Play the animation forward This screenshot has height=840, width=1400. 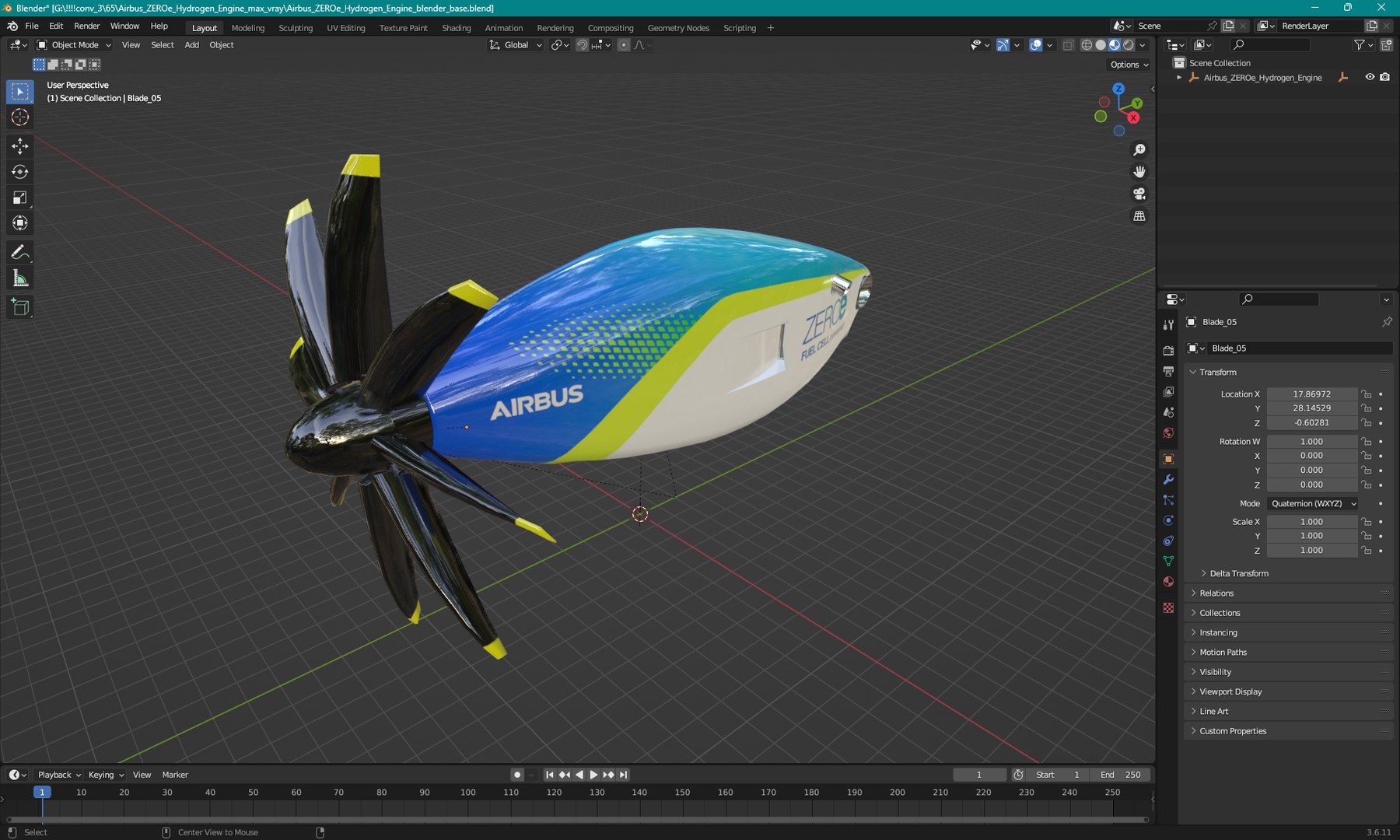coord(593,775)
